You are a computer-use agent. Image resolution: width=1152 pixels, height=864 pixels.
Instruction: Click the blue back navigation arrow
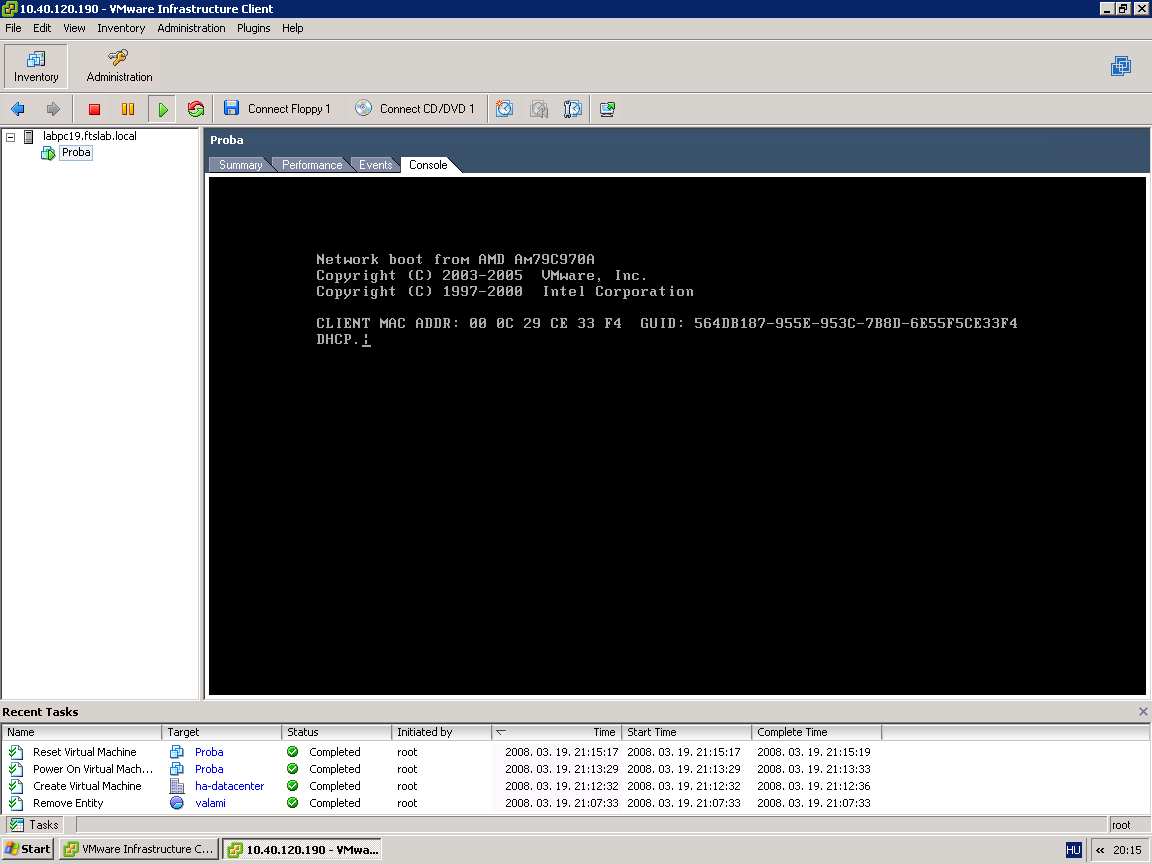tap(18, 109)
